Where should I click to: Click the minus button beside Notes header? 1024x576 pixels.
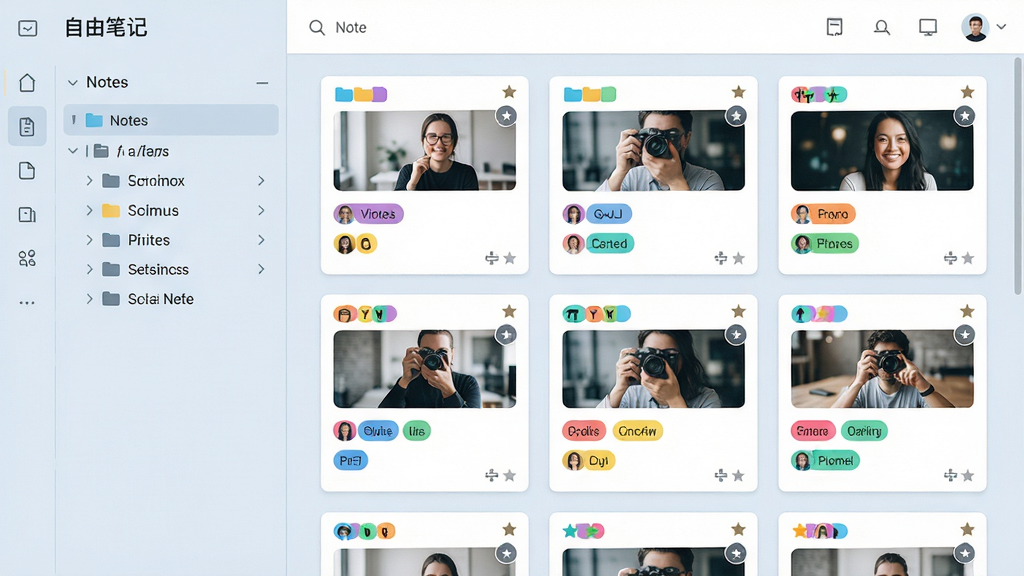[x=262, y=83]
